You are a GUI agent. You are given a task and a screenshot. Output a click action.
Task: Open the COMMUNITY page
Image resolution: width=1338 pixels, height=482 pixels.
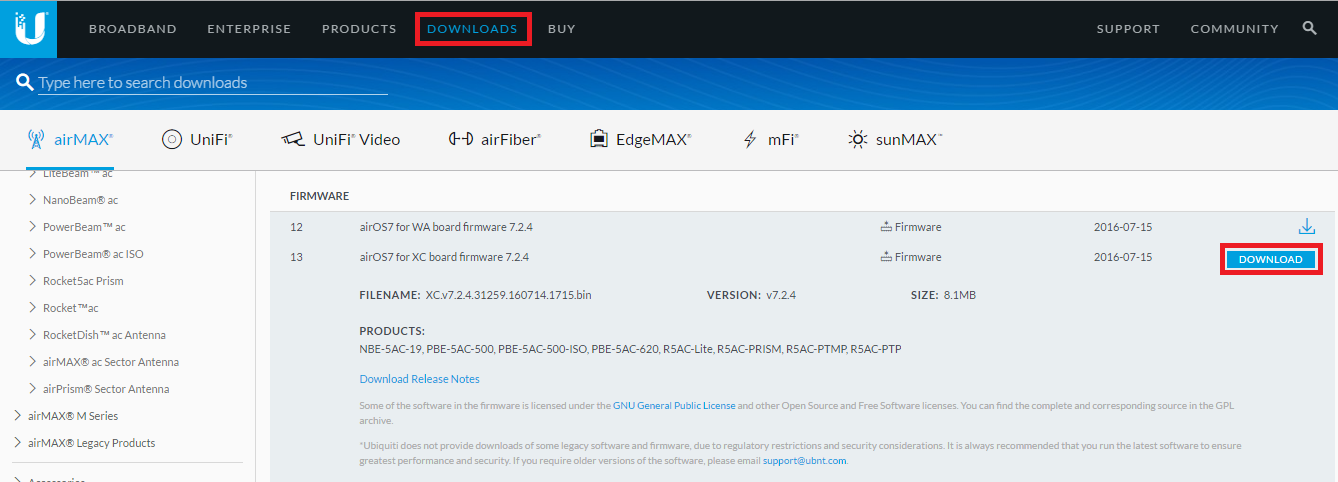(x=1234, y=29)
